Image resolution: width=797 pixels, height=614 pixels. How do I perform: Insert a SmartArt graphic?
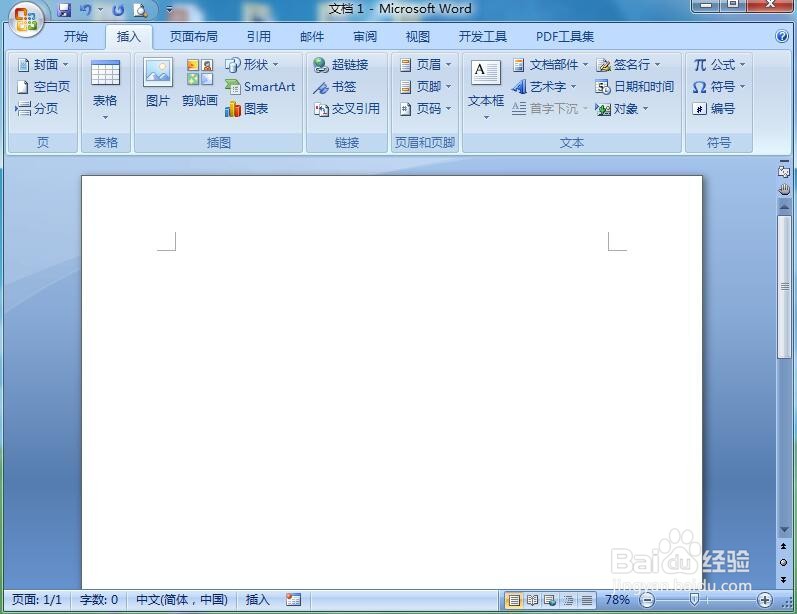tap(260, 87)
